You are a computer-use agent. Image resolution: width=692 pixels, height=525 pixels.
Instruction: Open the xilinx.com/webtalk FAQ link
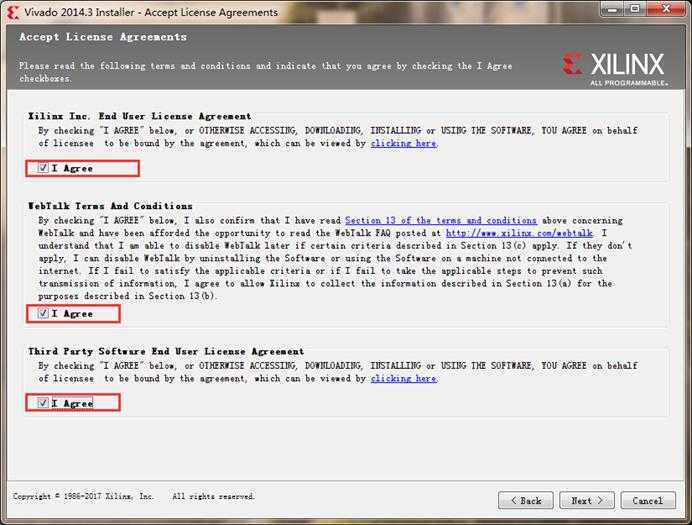pos(519,233)
